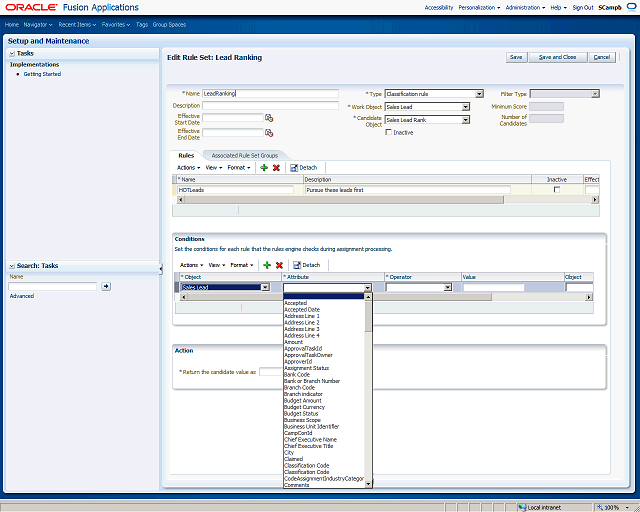Click the Cancel button
Viewport: 640px width, 512px height.
click(602, 57)
